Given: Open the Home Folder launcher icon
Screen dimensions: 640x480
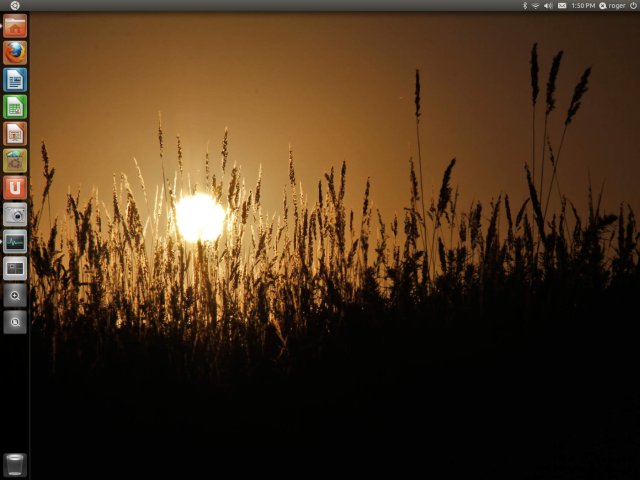Looking at the screenshot, I should [15, 26].
